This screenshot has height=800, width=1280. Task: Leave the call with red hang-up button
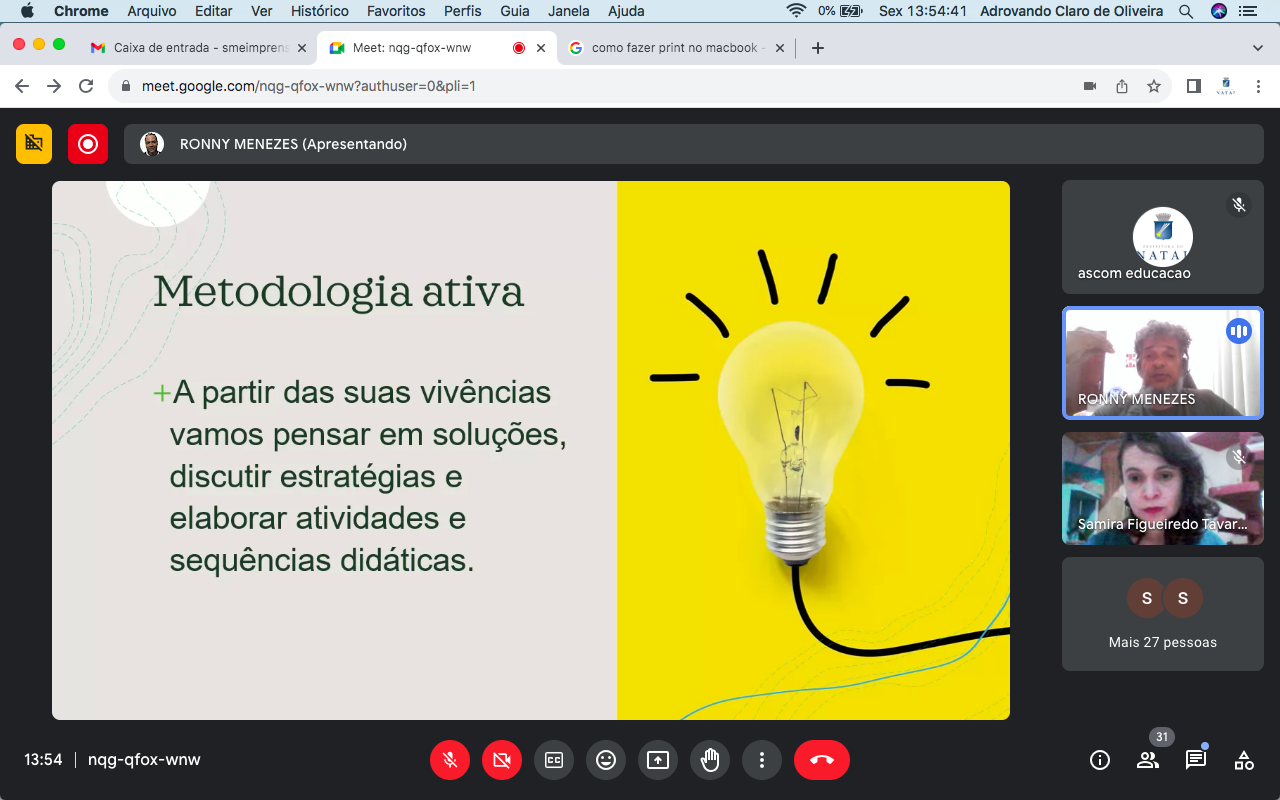click(822, 760)
